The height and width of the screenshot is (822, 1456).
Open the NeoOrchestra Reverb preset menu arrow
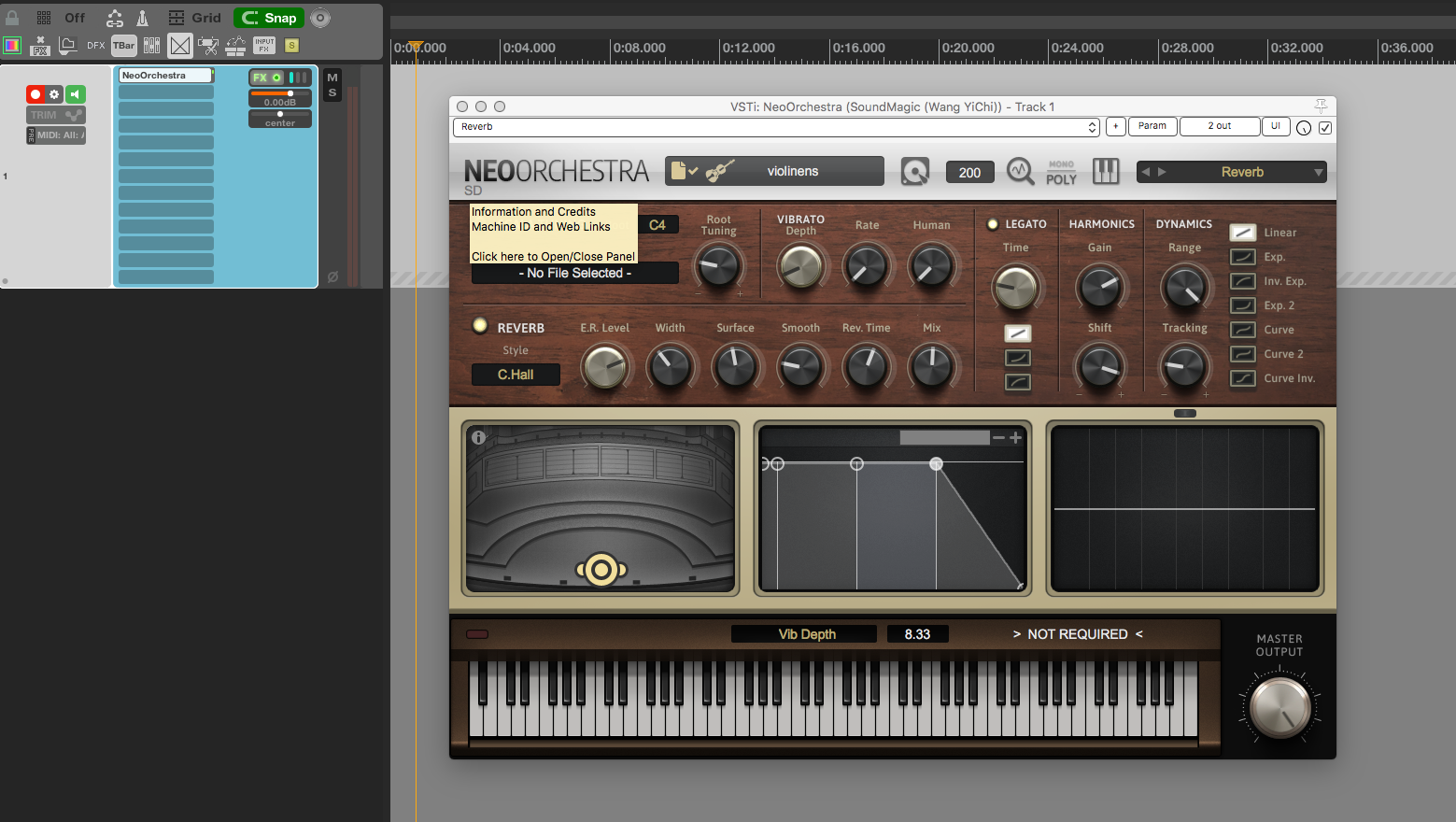click(1319, 172)
